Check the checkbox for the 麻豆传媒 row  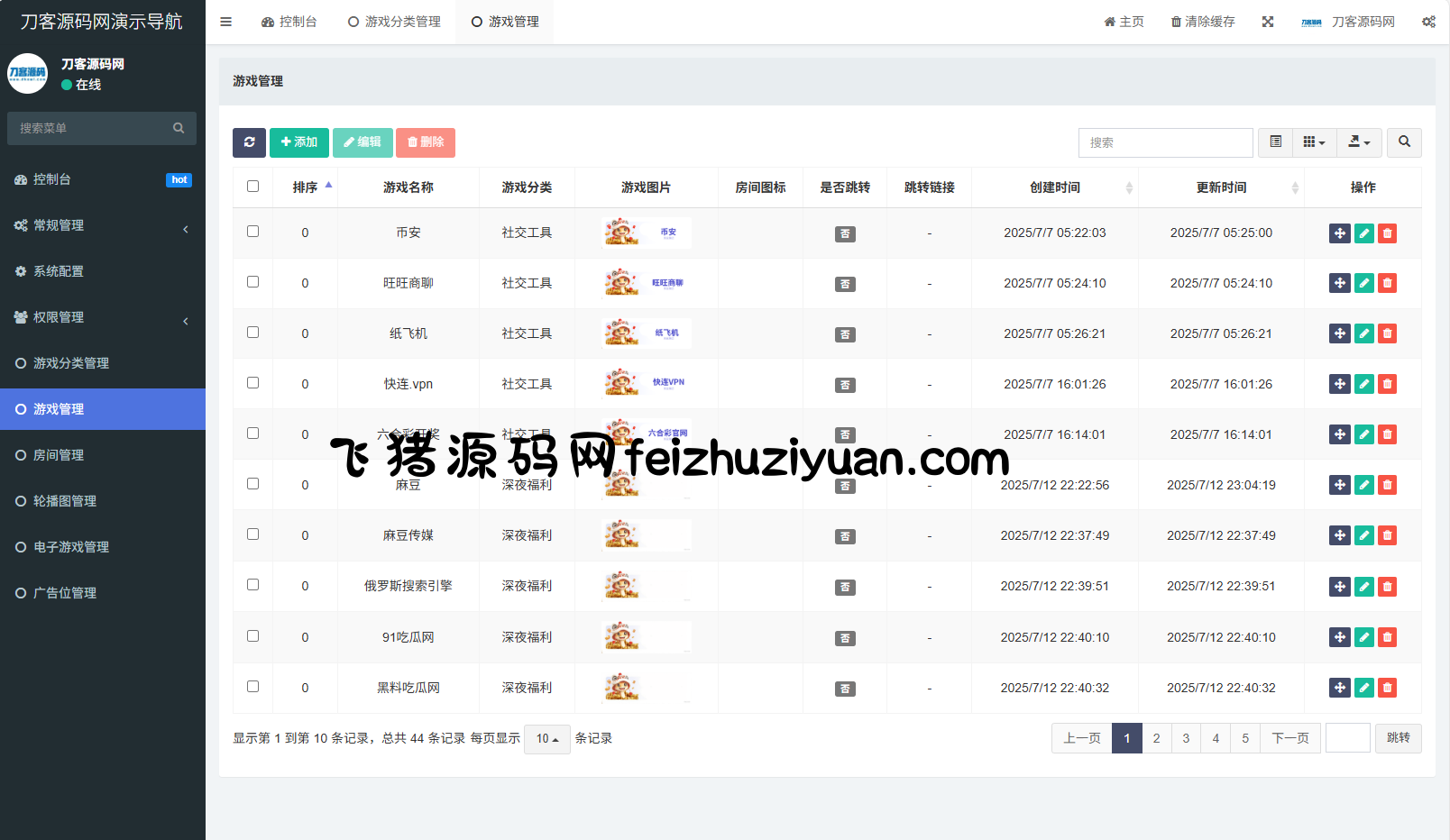point(252,534)
